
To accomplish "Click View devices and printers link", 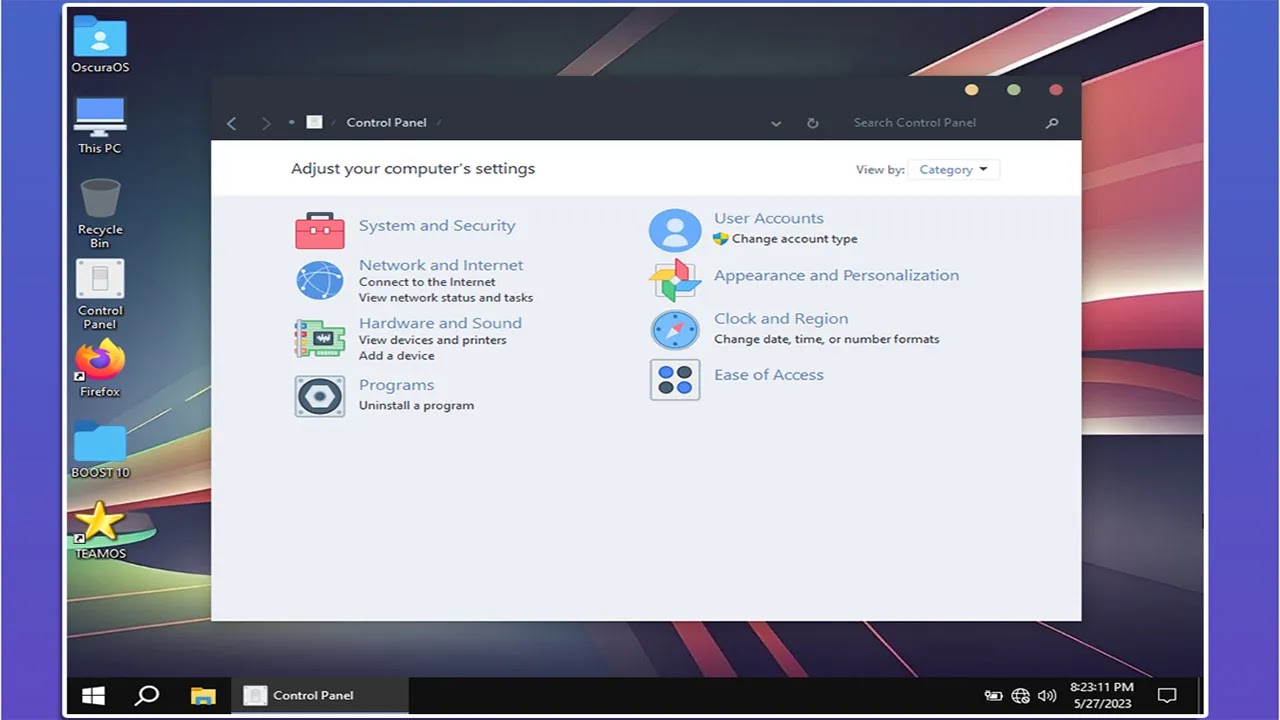I will (x=433, y=340).
